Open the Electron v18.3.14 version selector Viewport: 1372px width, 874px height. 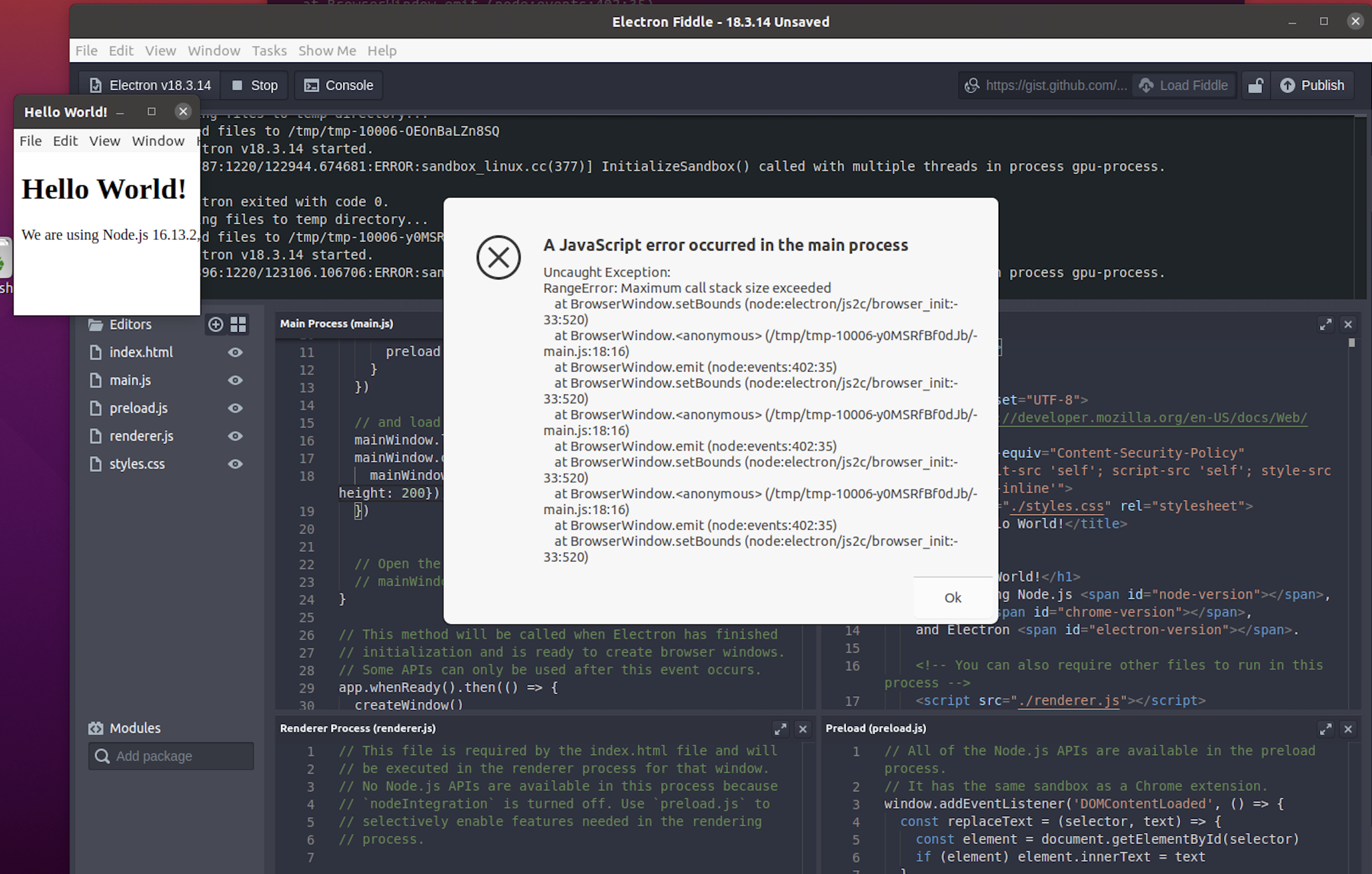click(150, 85)
